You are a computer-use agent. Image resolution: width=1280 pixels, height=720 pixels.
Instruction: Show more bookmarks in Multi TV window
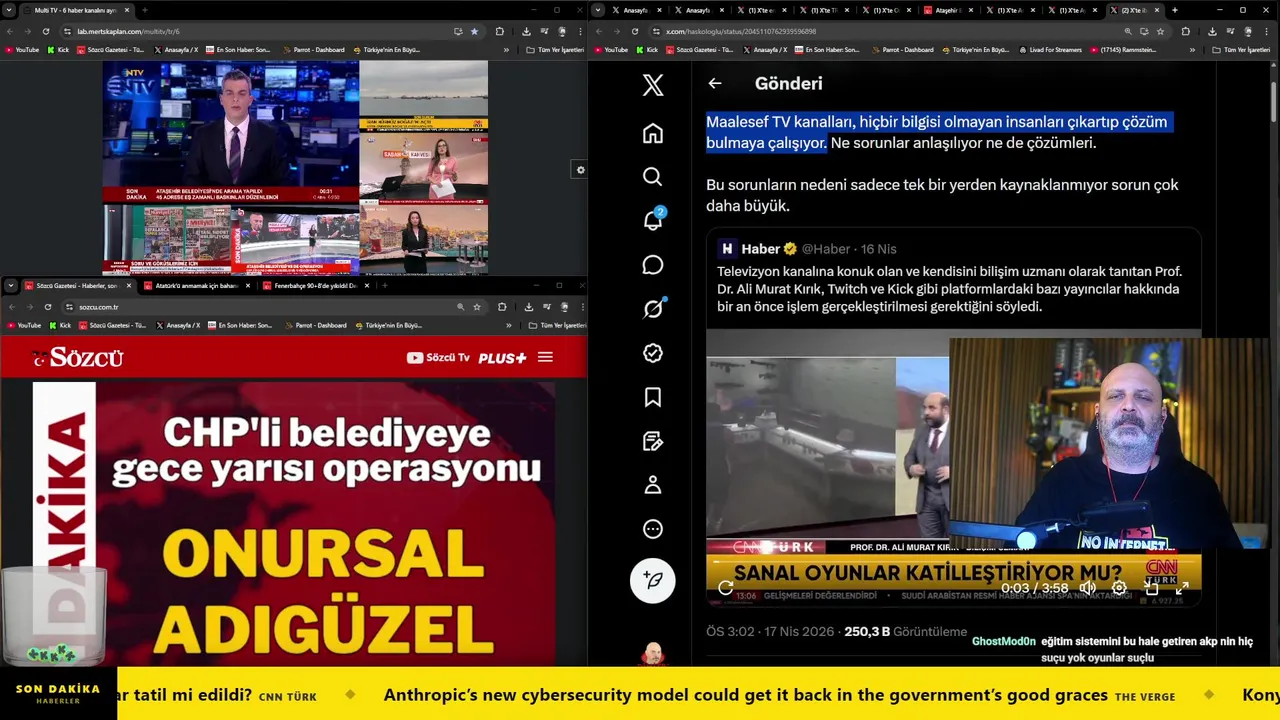point(506,49)
